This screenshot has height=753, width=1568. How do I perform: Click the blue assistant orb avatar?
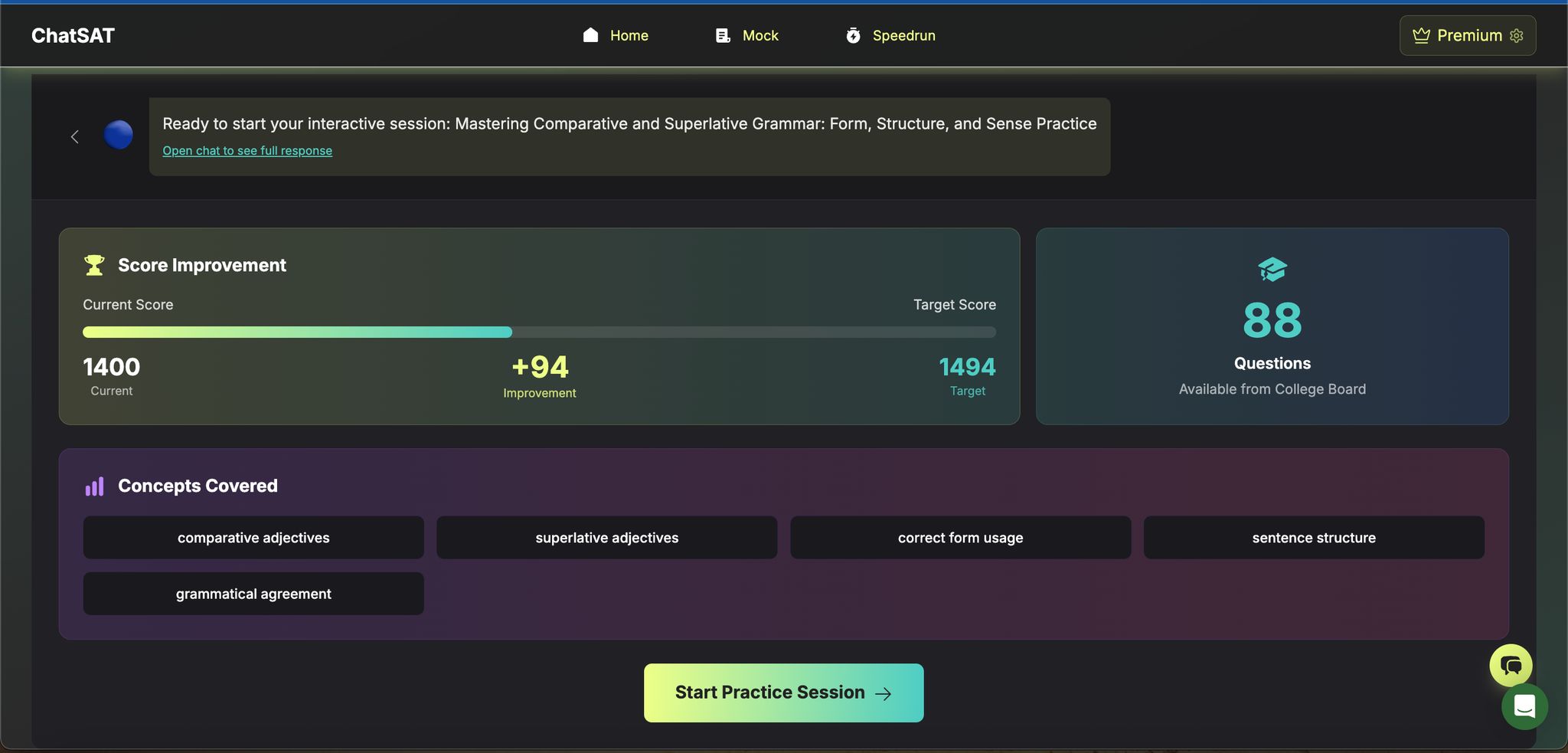point(119,135)
